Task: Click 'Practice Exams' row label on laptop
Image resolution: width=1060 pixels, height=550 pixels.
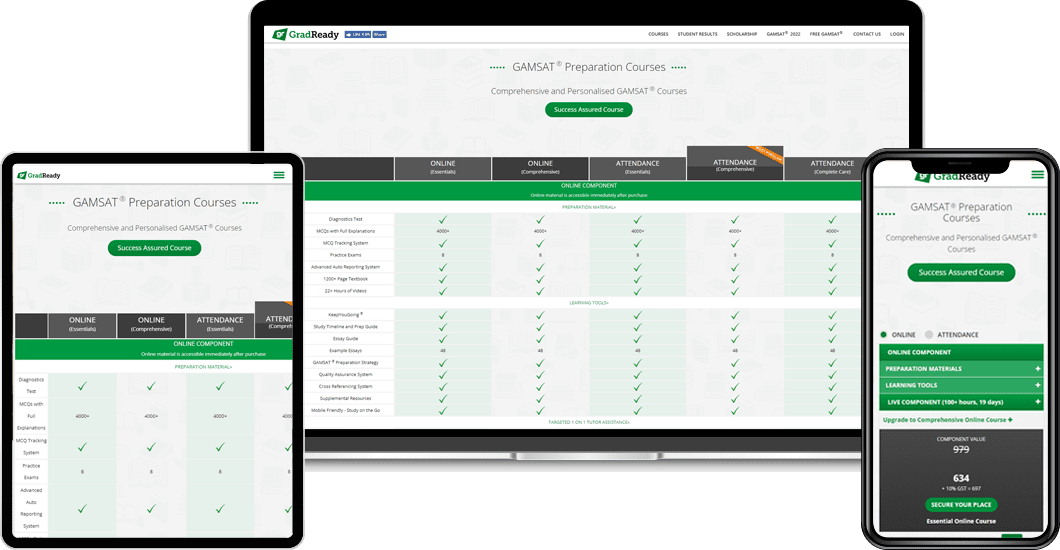Action: coord(345,255)
